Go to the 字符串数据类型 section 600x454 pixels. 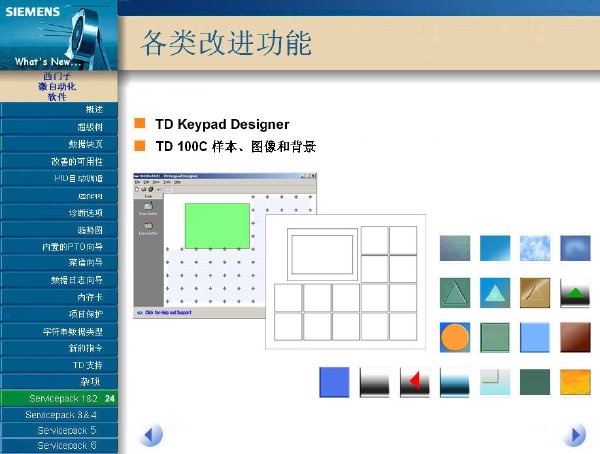(59, 331)
